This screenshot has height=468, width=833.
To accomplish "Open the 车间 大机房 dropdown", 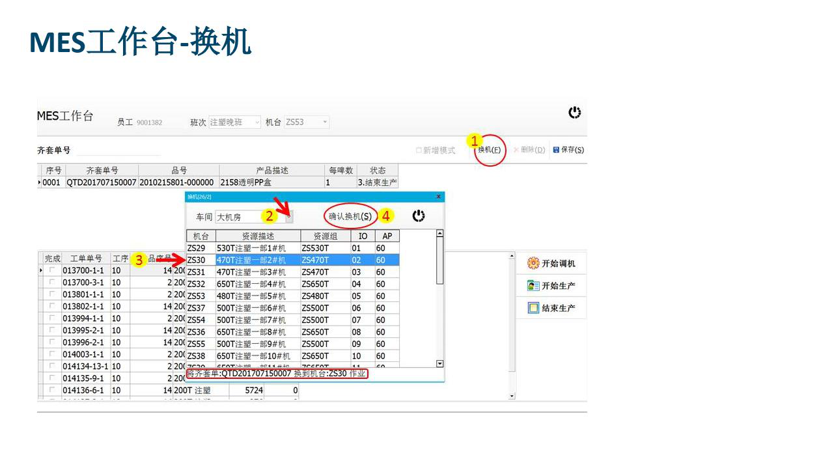I will coord(287,216).
